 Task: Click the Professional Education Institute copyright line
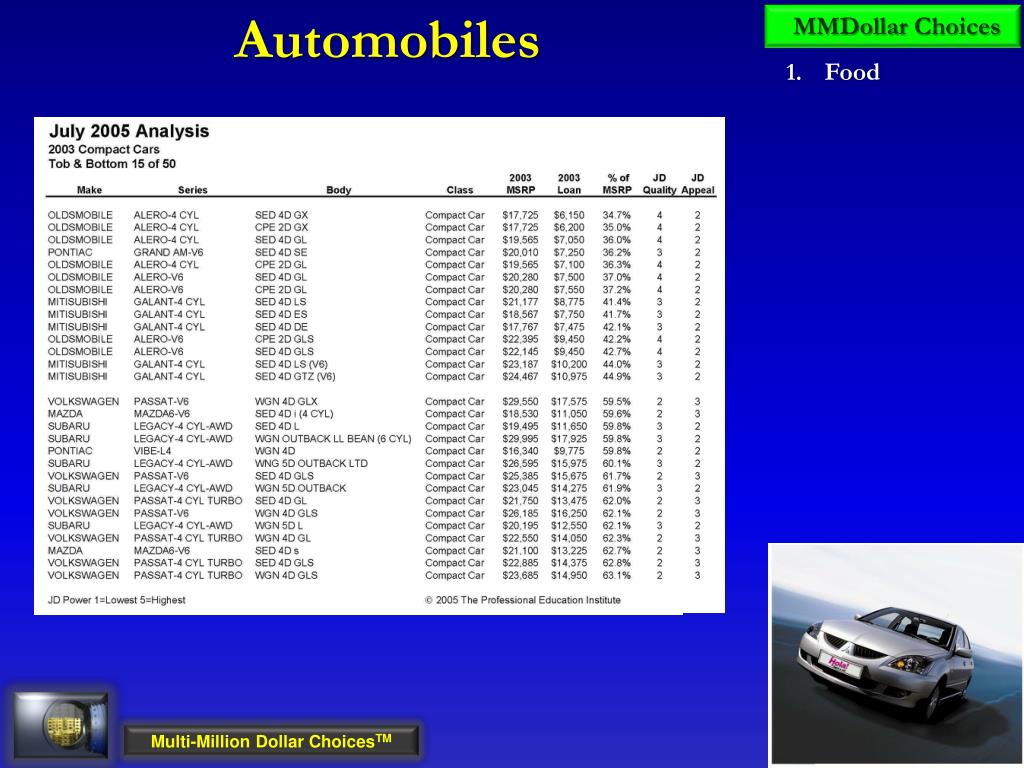point(523,600)
